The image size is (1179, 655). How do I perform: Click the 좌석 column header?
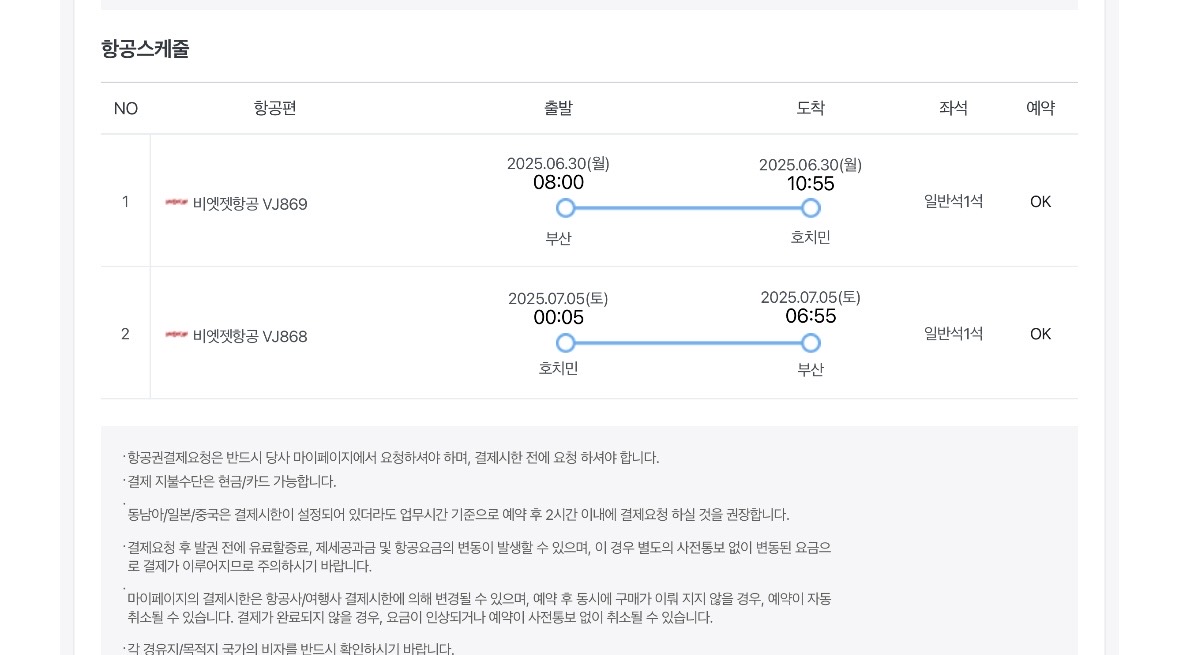point(953,108)
